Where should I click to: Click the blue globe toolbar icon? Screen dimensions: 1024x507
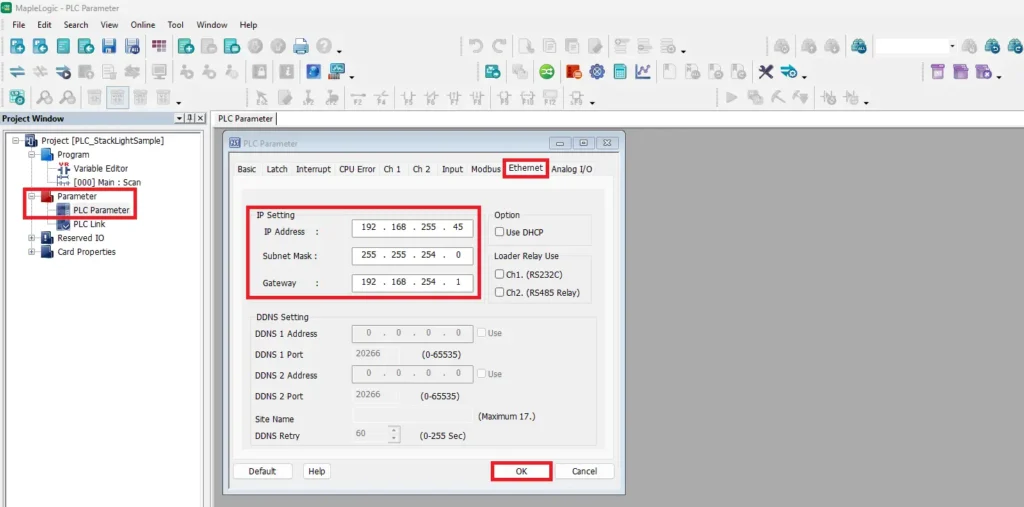(314, 71)
